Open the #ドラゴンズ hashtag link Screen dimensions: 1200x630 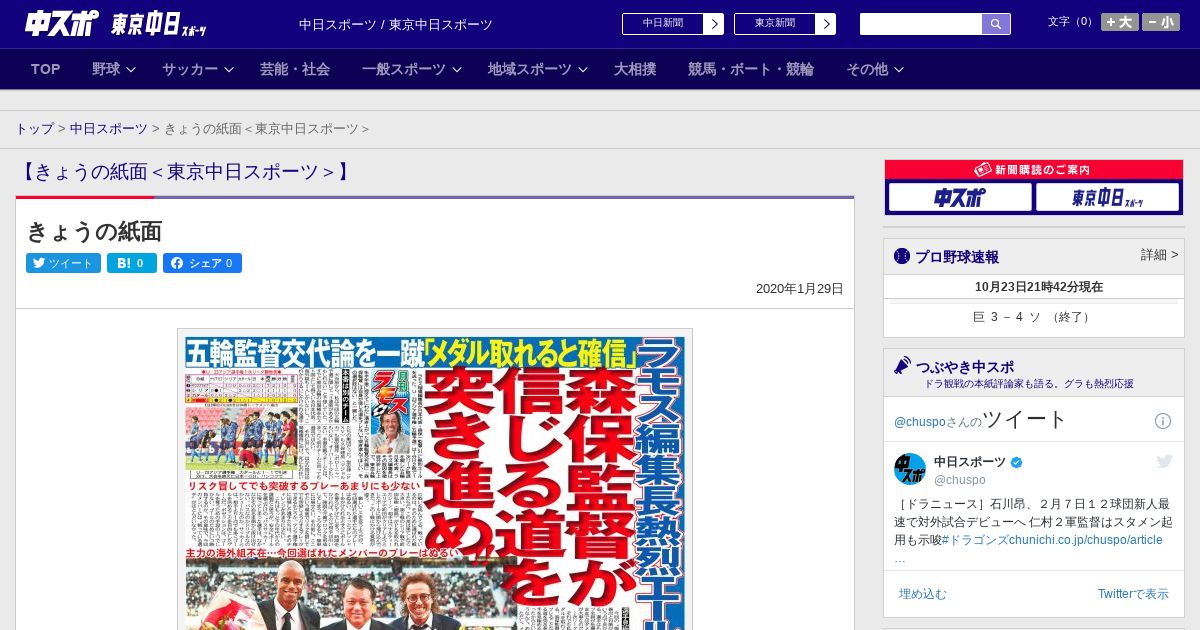[974, 540]
